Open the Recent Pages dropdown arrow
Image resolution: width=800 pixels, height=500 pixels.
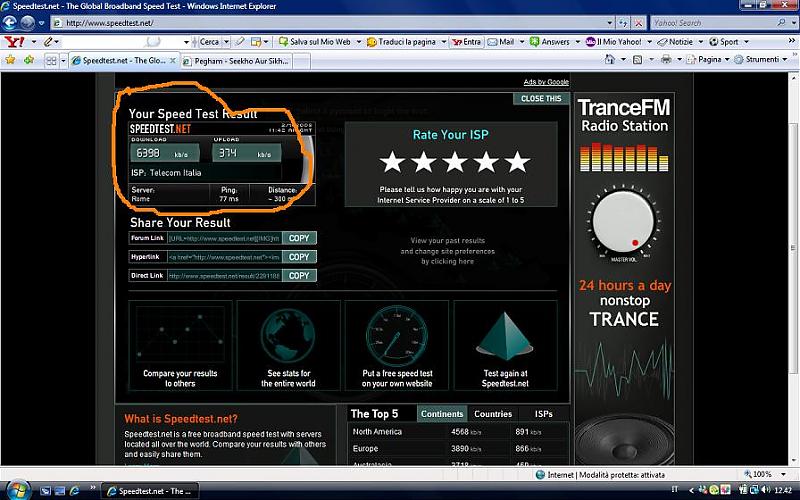tap(42, 23)
